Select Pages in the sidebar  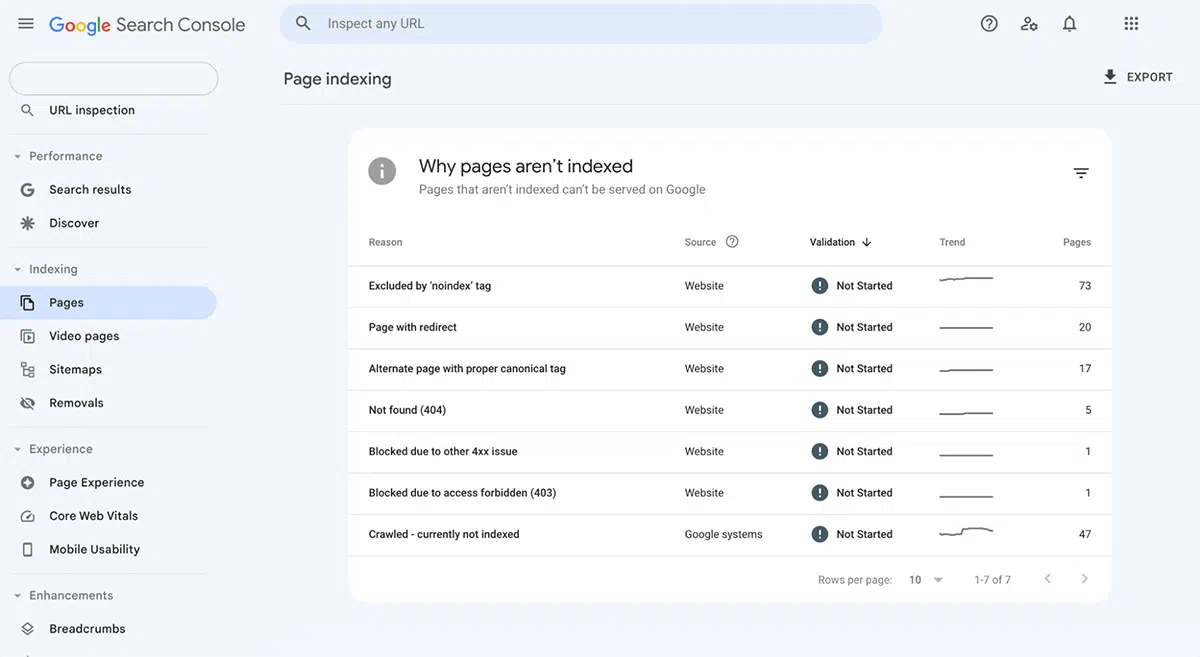pyautogui.click(x=108, y=303)
